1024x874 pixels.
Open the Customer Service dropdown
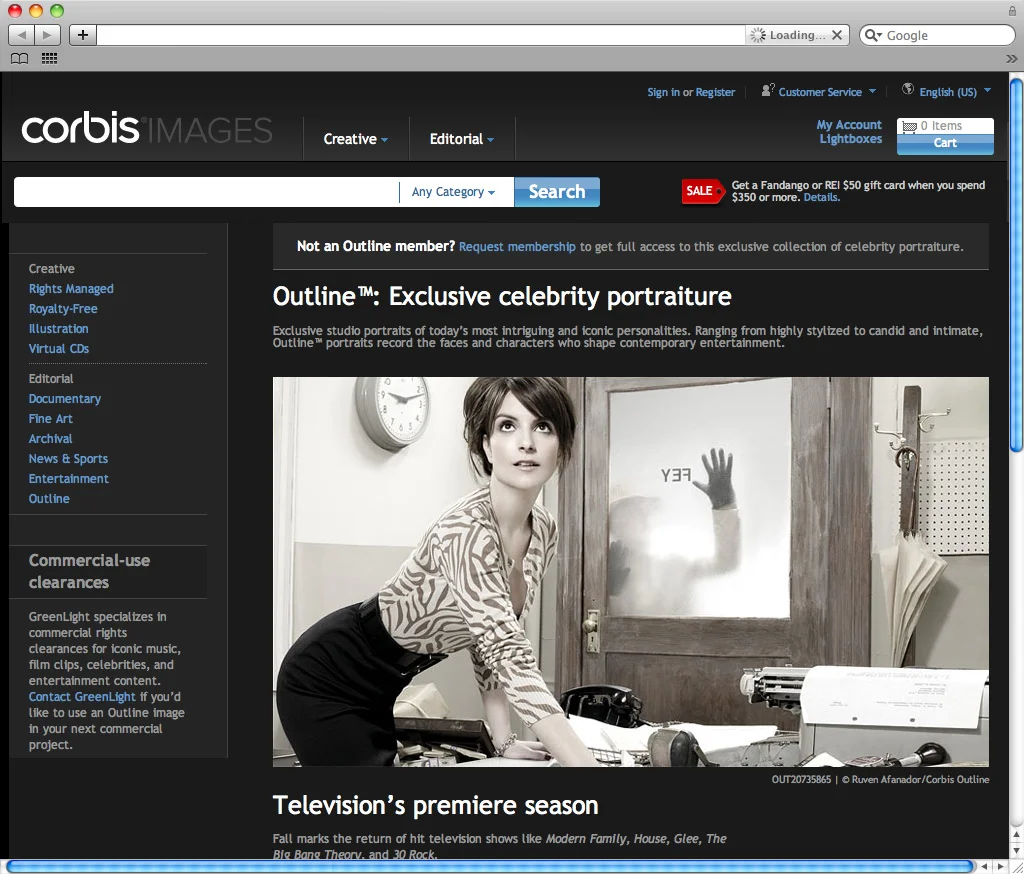(827, 92)
